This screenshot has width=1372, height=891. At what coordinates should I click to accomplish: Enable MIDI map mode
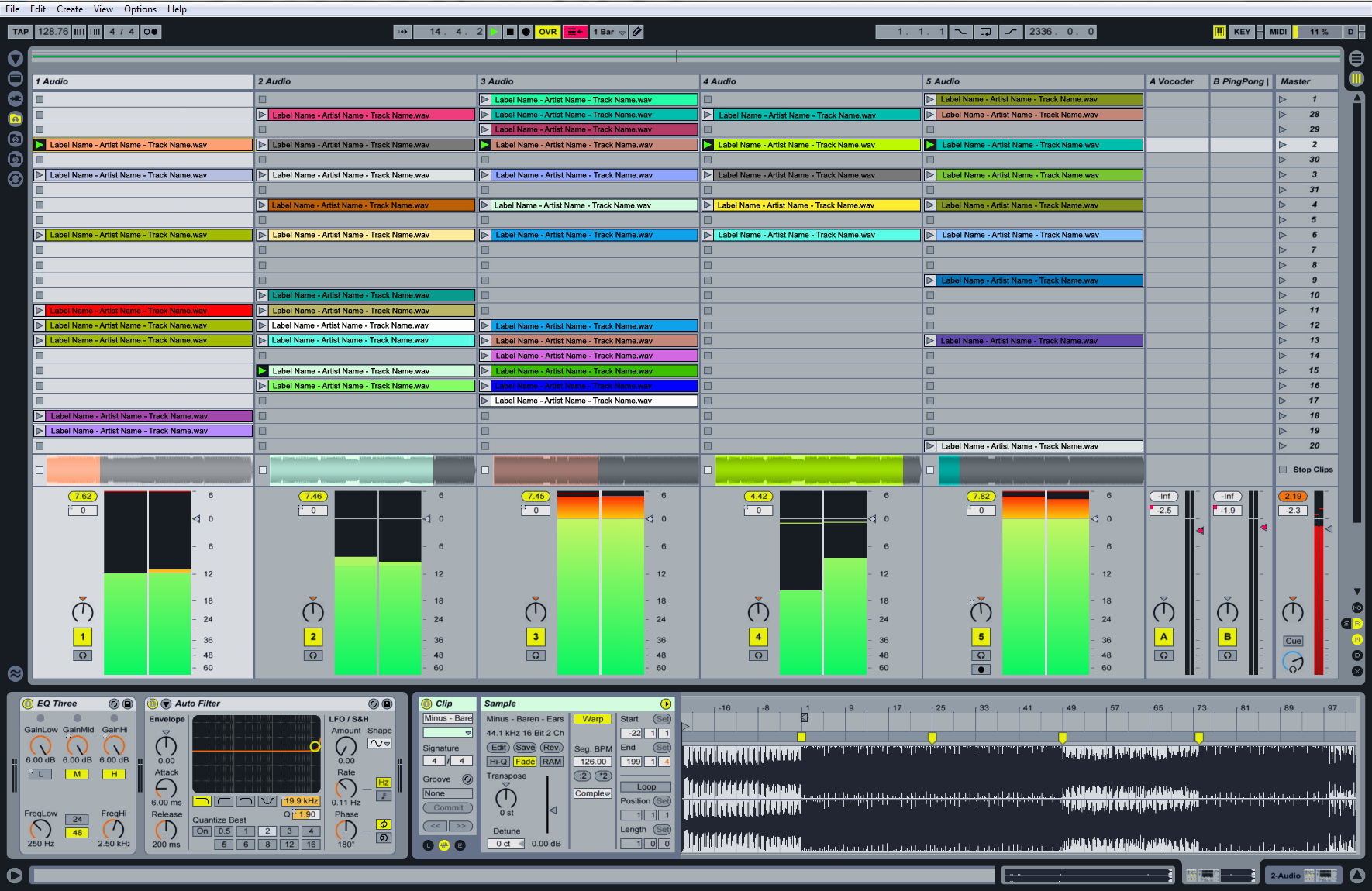[1278, 32]
